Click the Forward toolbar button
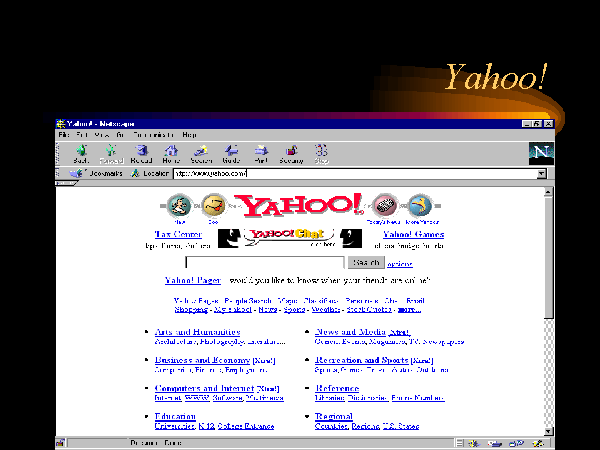Screen dimensions: 600x450 [110, 153]
